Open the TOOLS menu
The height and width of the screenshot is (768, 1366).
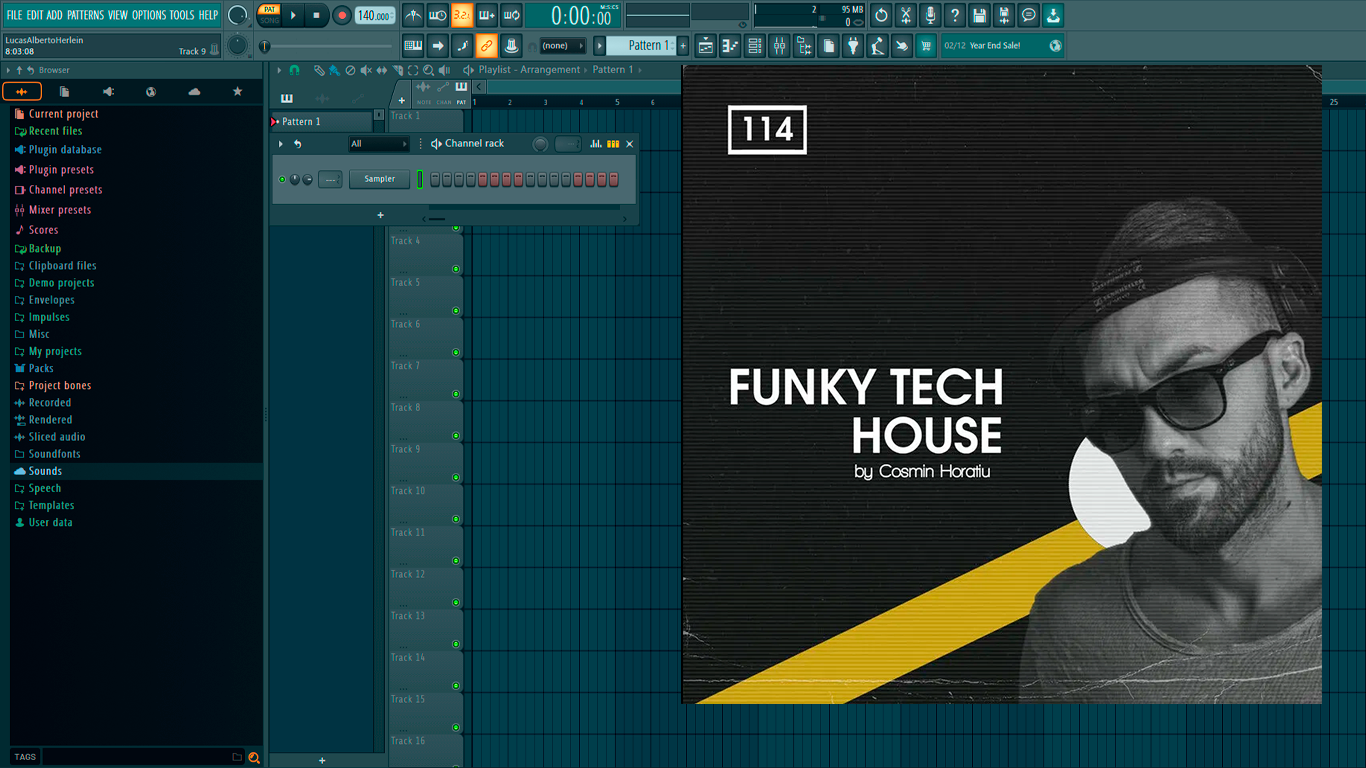pos(182,15)
